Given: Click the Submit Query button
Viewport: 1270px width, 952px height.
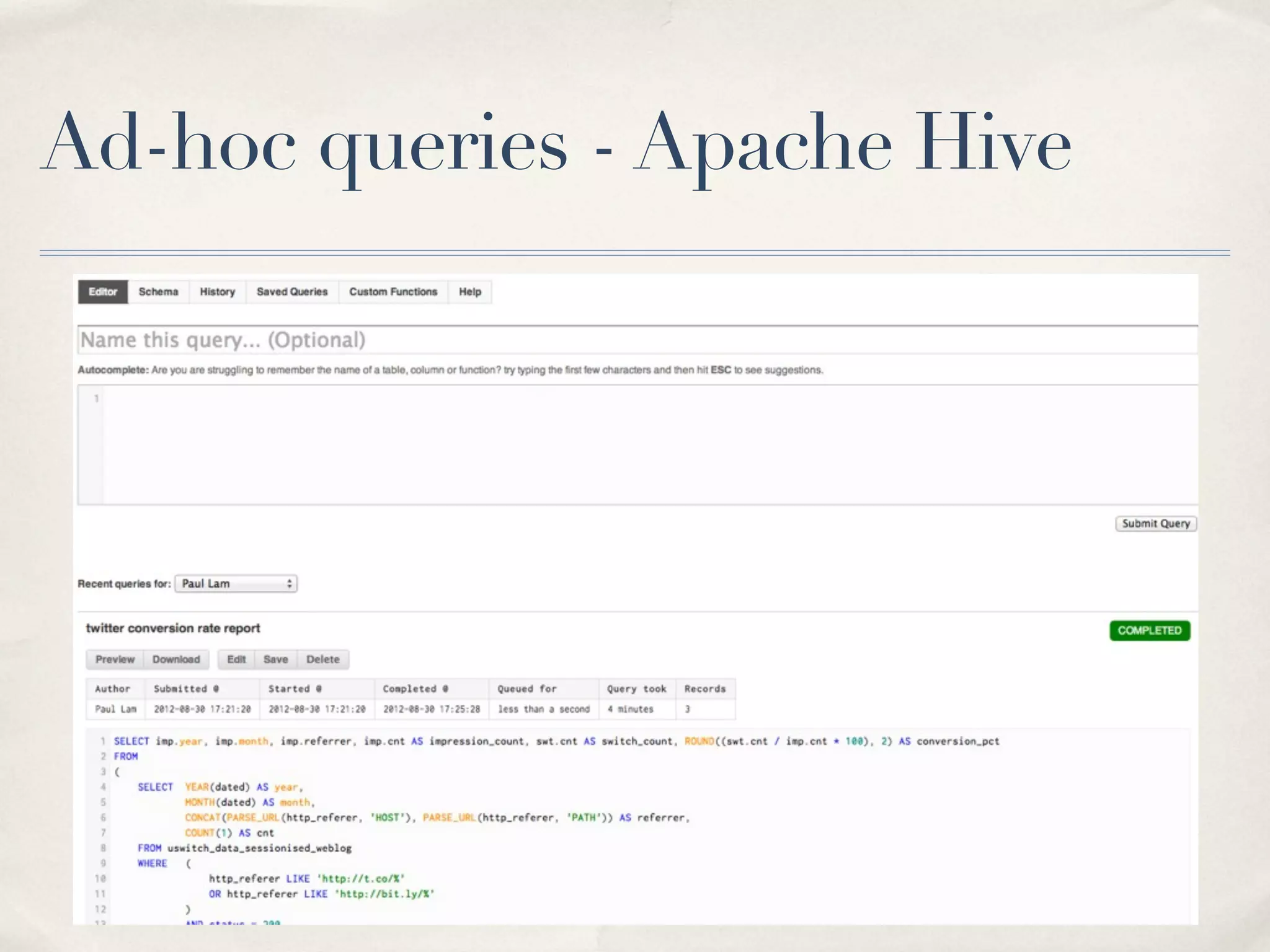Looking at the screenshot, I should tap(1156, 524).
